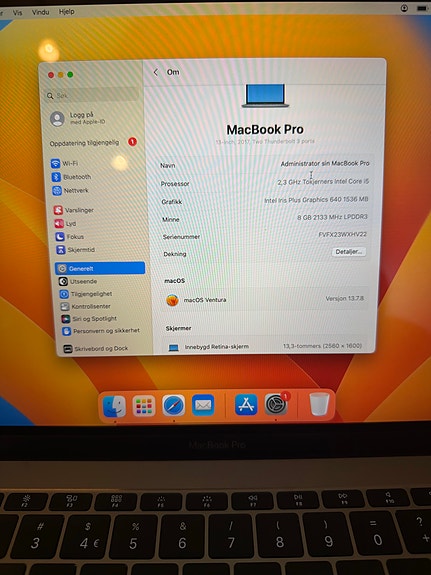
Task: Open Mail from the Dock
Action: [x=203, y=405]
